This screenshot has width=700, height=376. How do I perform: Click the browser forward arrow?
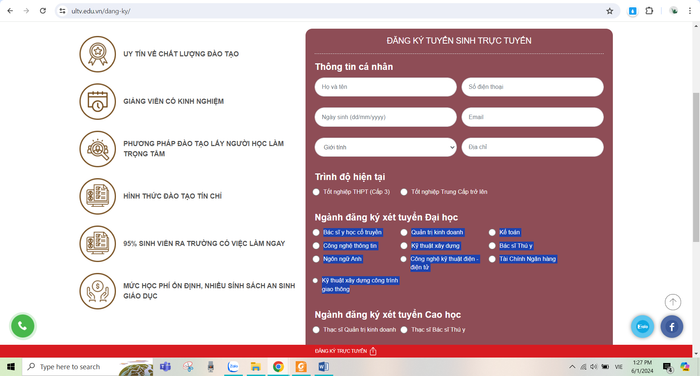26,11
